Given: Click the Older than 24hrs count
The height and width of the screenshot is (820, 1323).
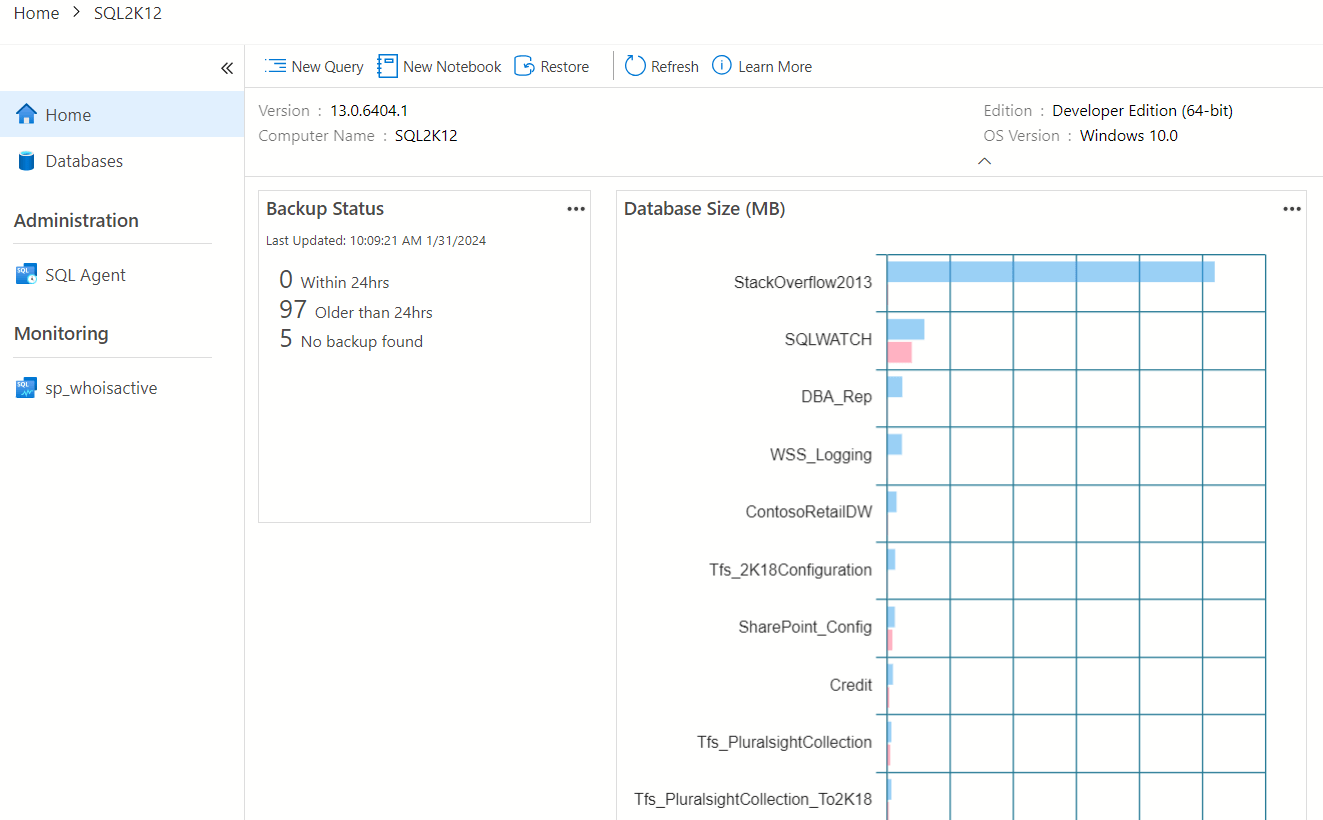Looking at the screenshot, I should (x=293, y=310).
